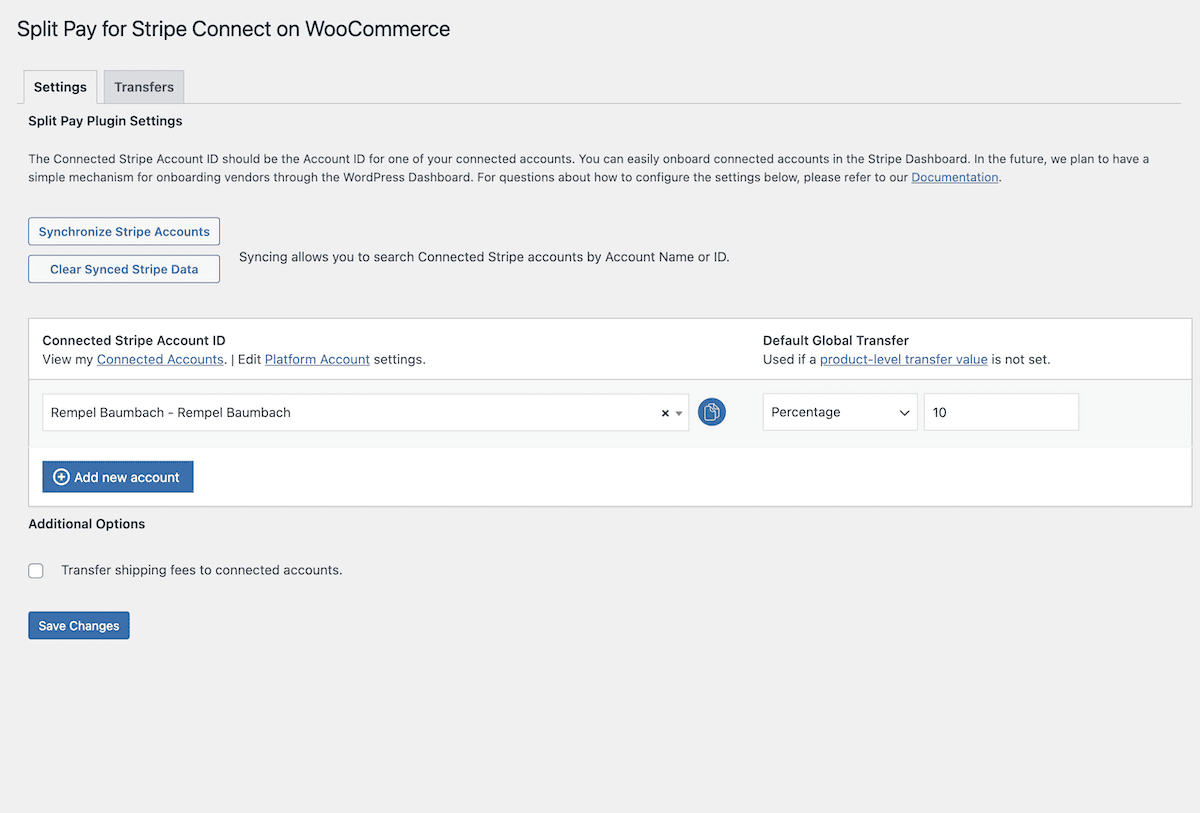
Task: Follow the Platform Account link
Action: click(x=317, y=359)
